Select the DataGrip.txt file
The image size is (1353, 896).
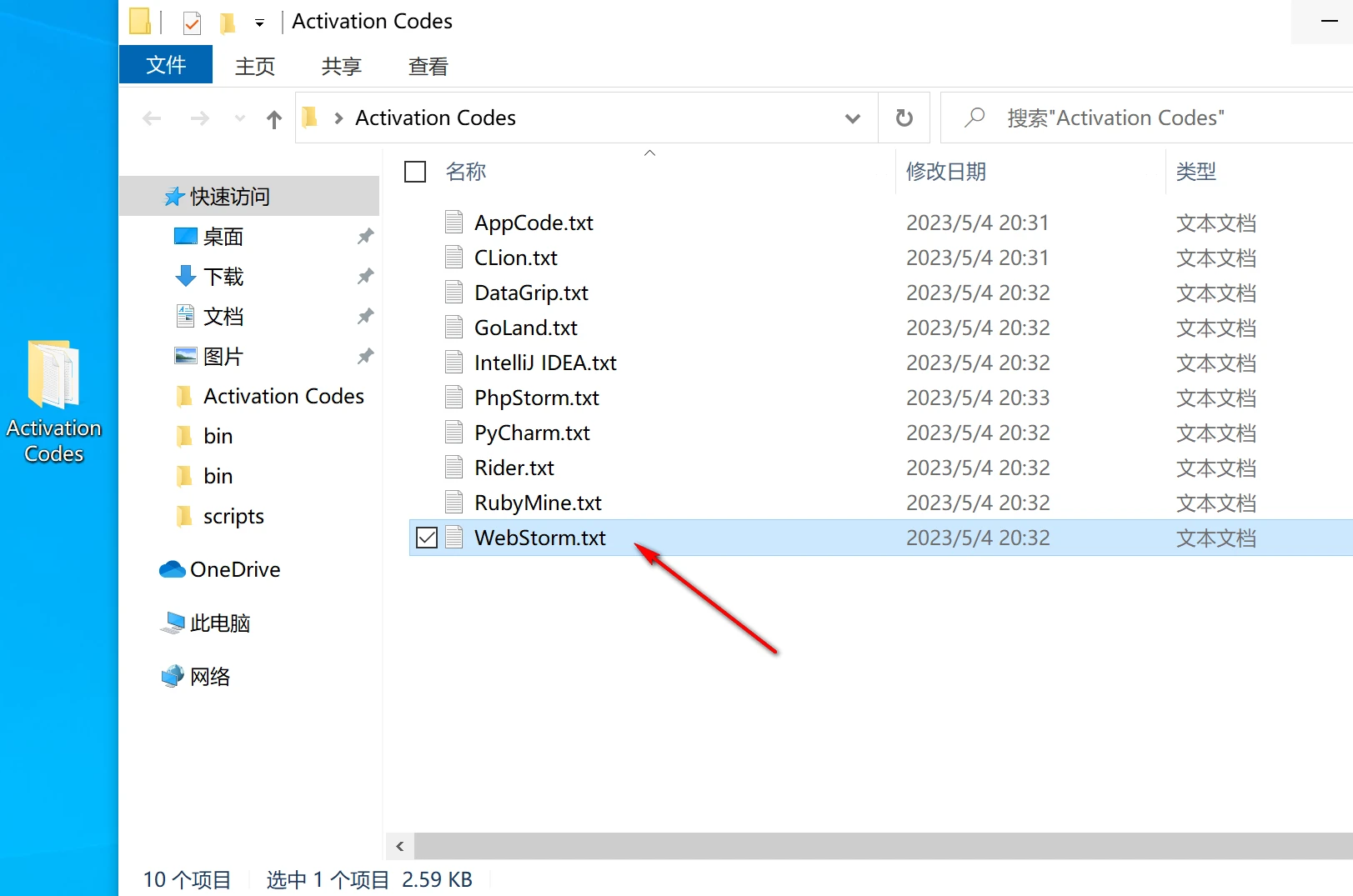pyautogui.click(x=531, y=293)
